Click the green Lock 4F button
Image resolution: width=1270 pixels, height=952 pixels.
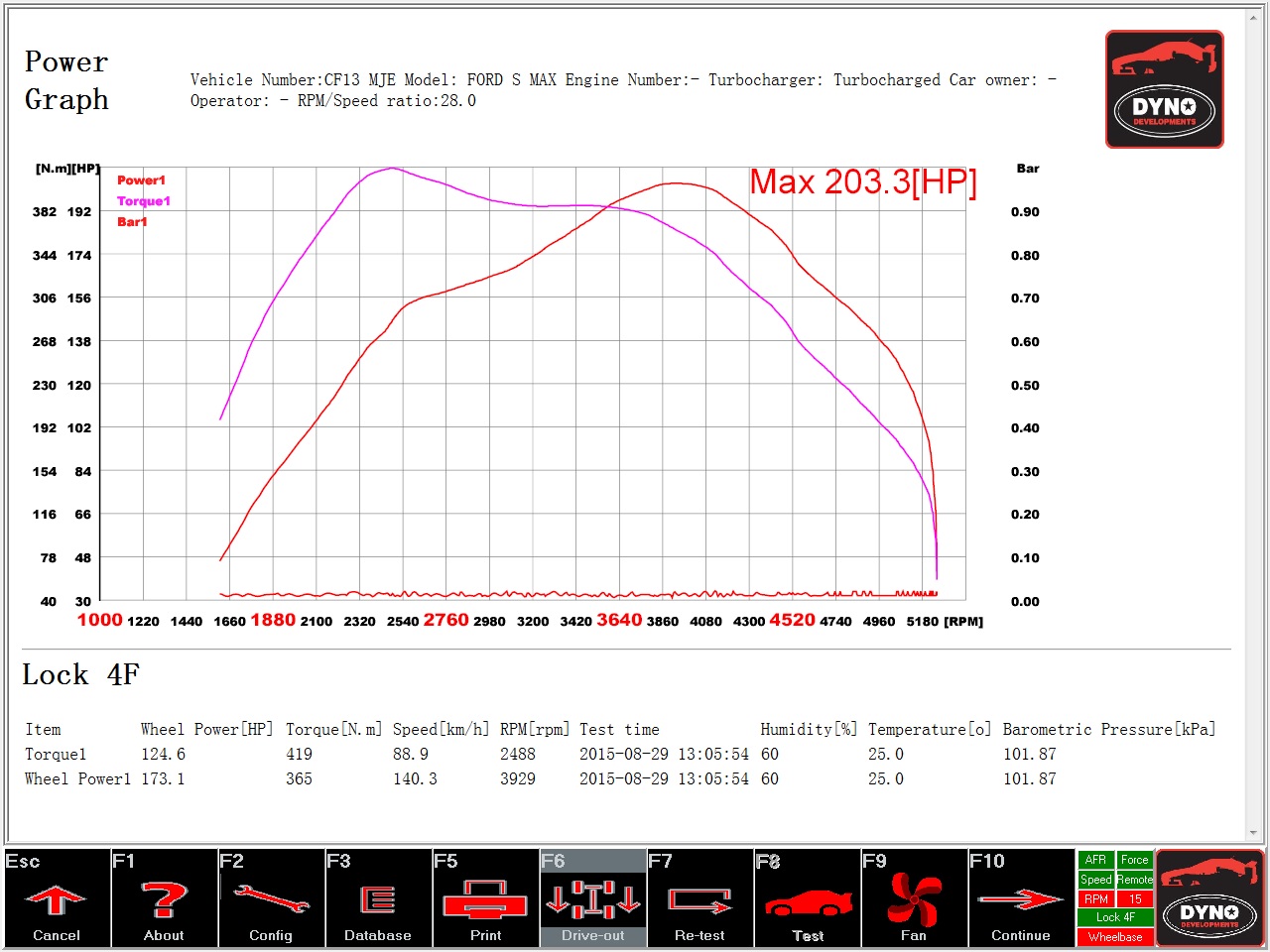1115,917
